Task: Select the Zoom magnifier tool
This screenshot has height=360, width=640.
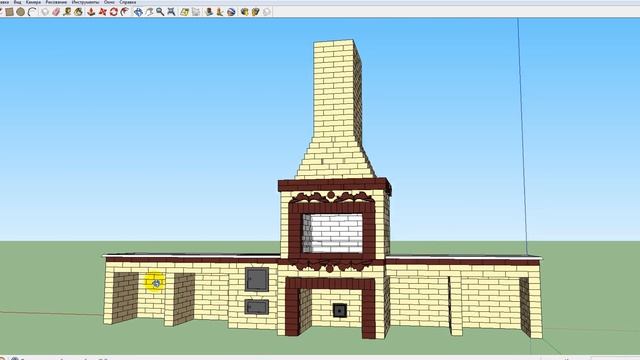Action: [x=160, y=12]
